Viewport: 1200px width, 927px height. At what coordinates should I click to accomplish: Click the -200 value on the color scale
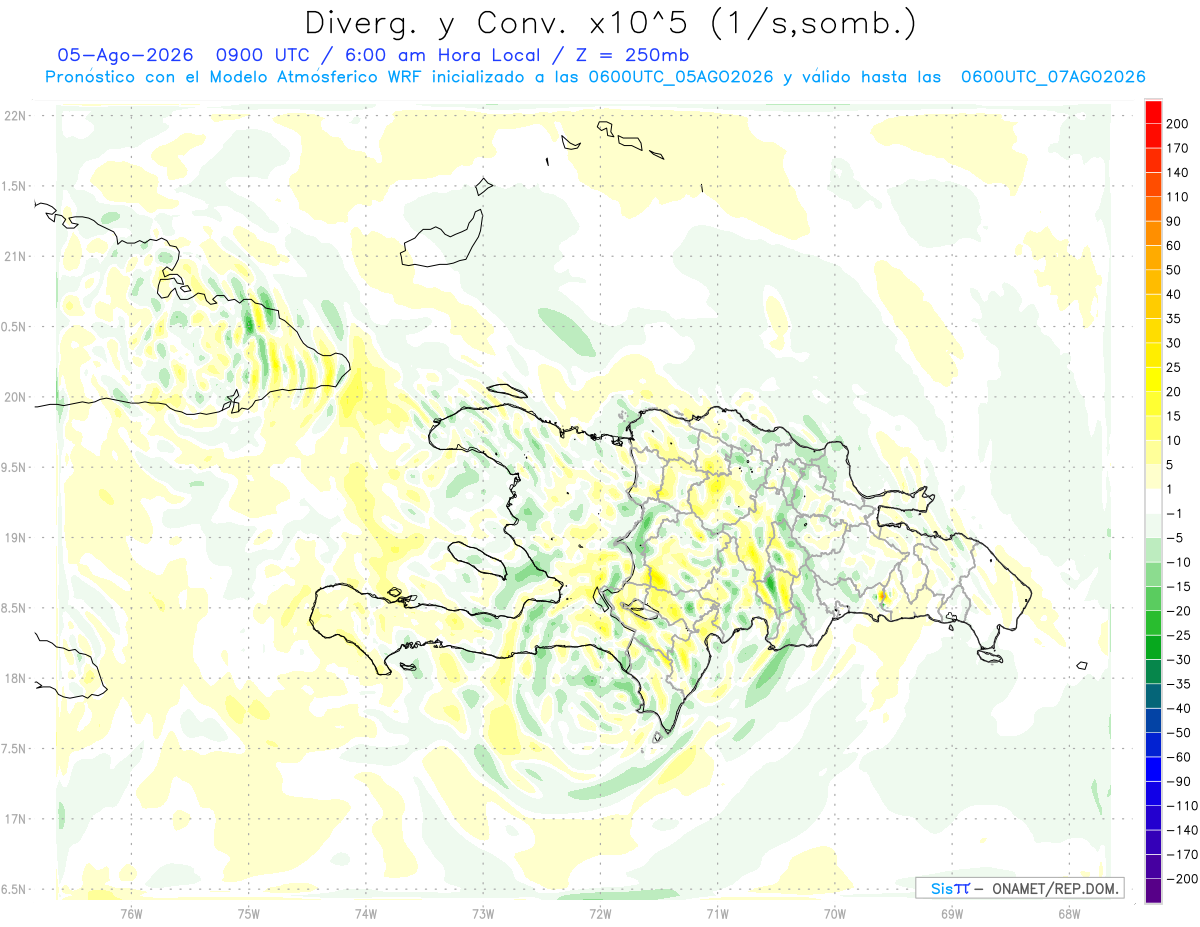coord(1182,878)
